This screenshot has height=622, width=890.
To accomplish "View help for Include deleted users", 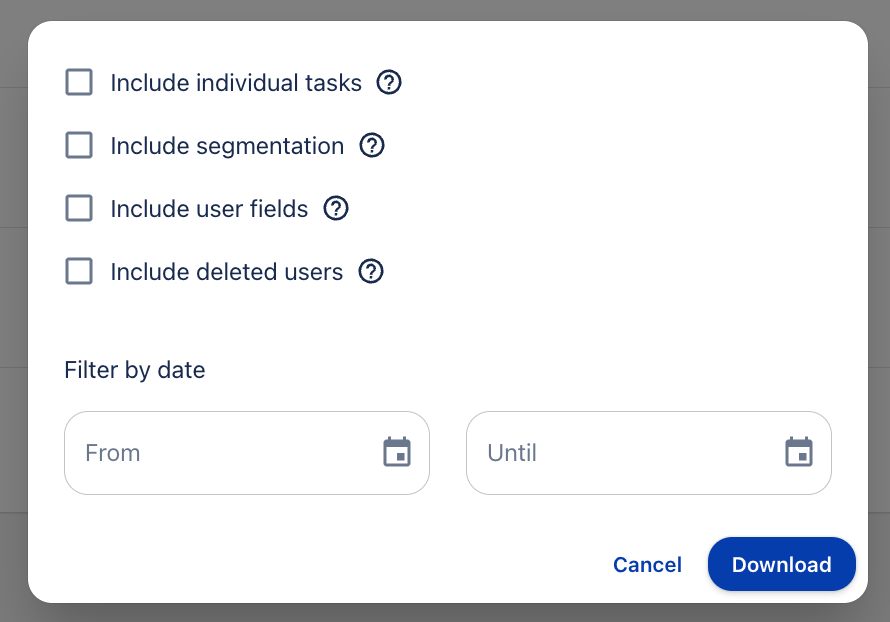I will pyautogui.click(x=371, y=272).
